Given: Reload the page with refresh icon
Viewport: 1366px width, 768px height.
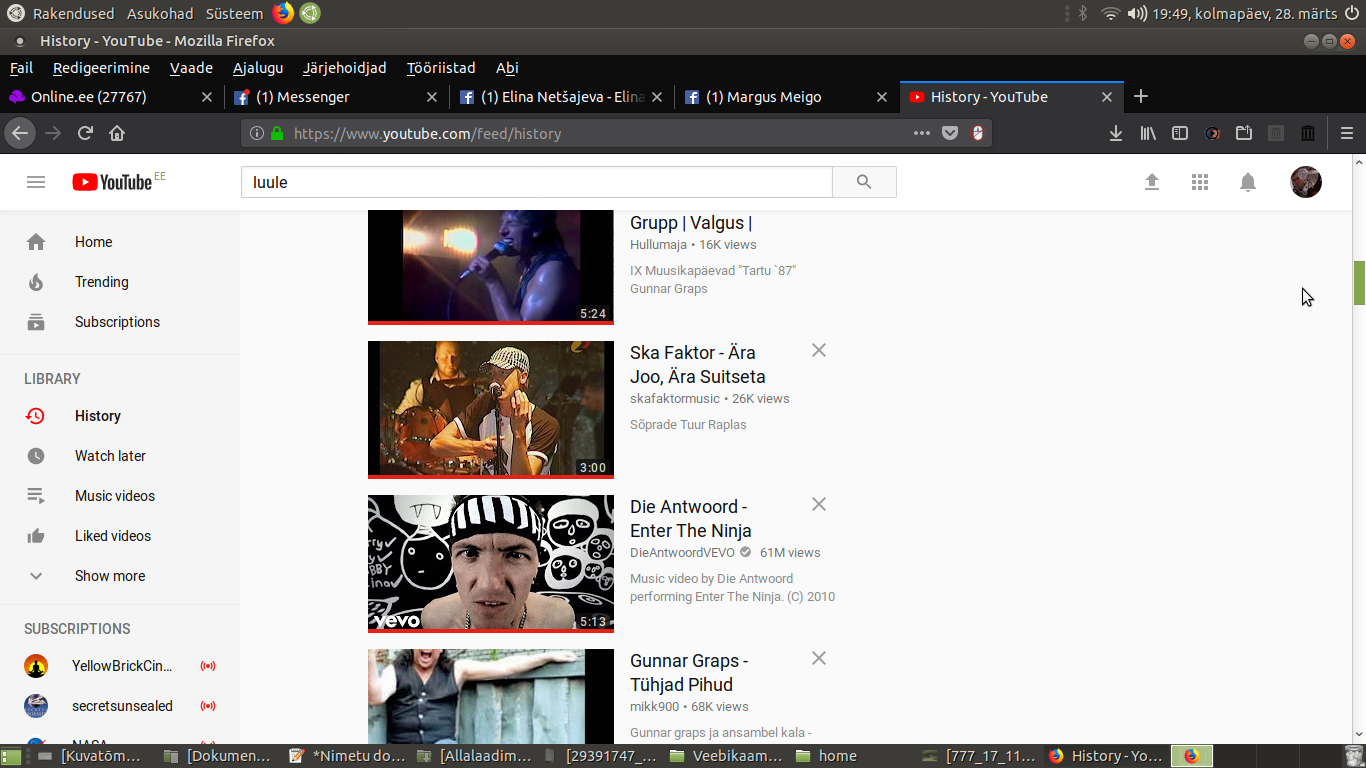Looking at the screenshot, I should click(85, 133).
